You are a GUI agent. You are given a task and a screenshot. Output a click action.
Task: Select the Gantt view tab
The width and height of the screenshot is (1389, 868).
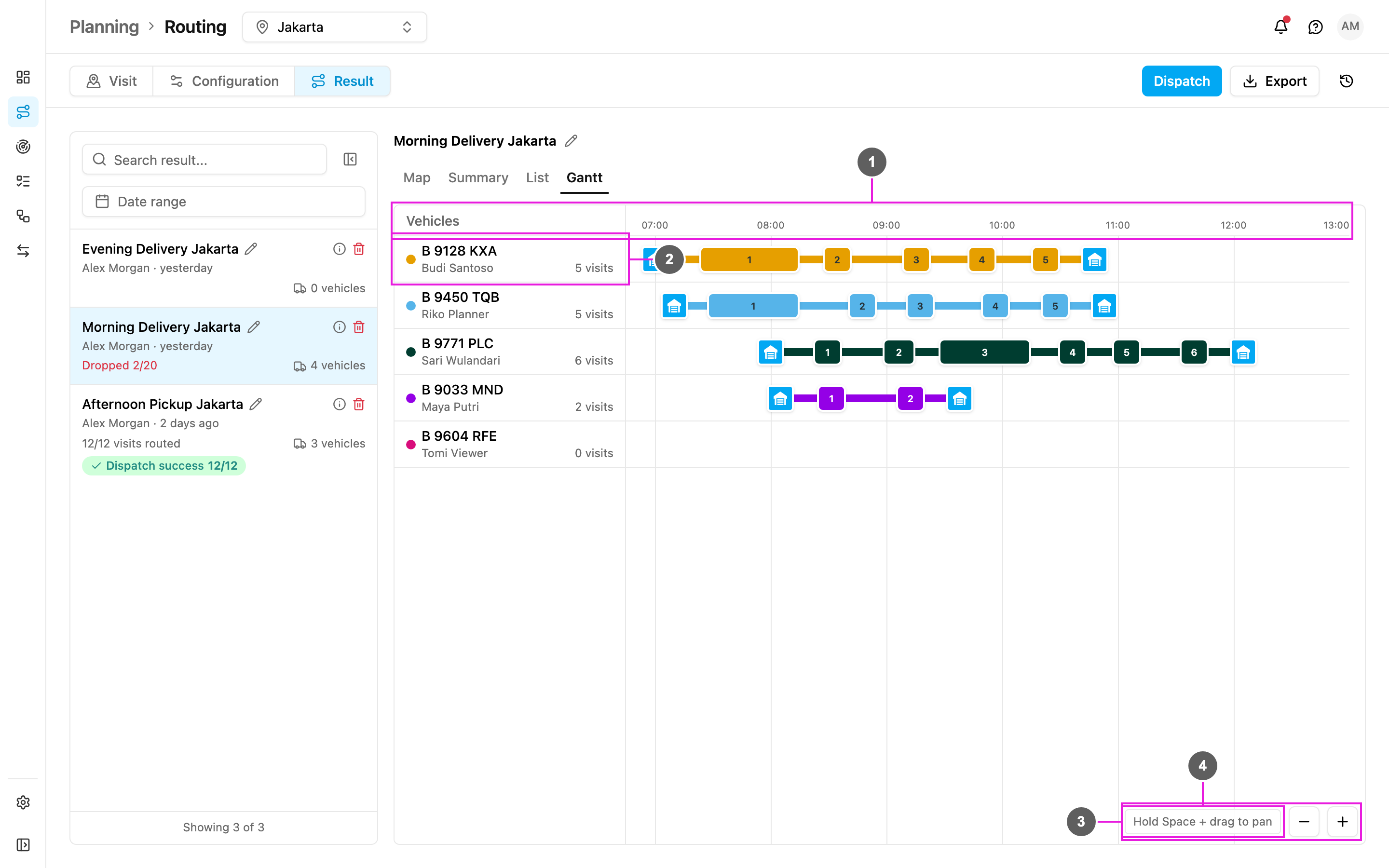[585, 177]
